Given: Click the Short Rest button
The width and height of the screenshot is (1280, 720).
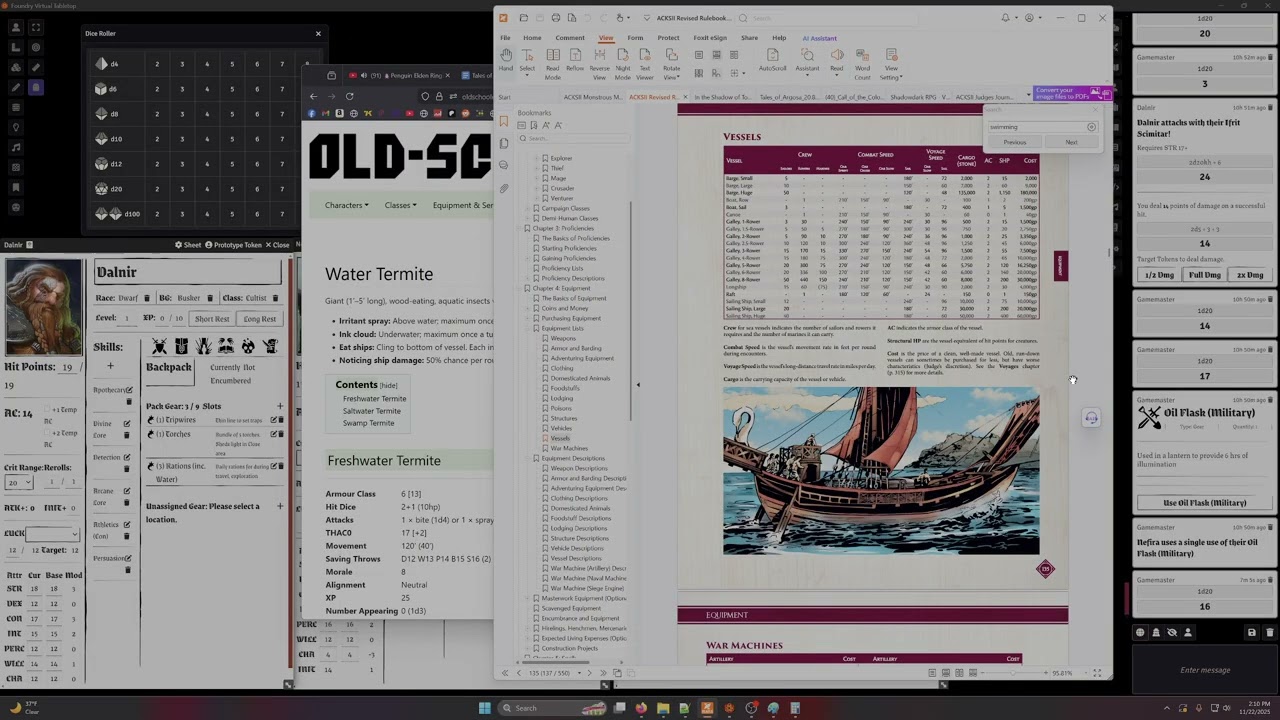Looking at the screenshot, I should click(x=212, y=319).
